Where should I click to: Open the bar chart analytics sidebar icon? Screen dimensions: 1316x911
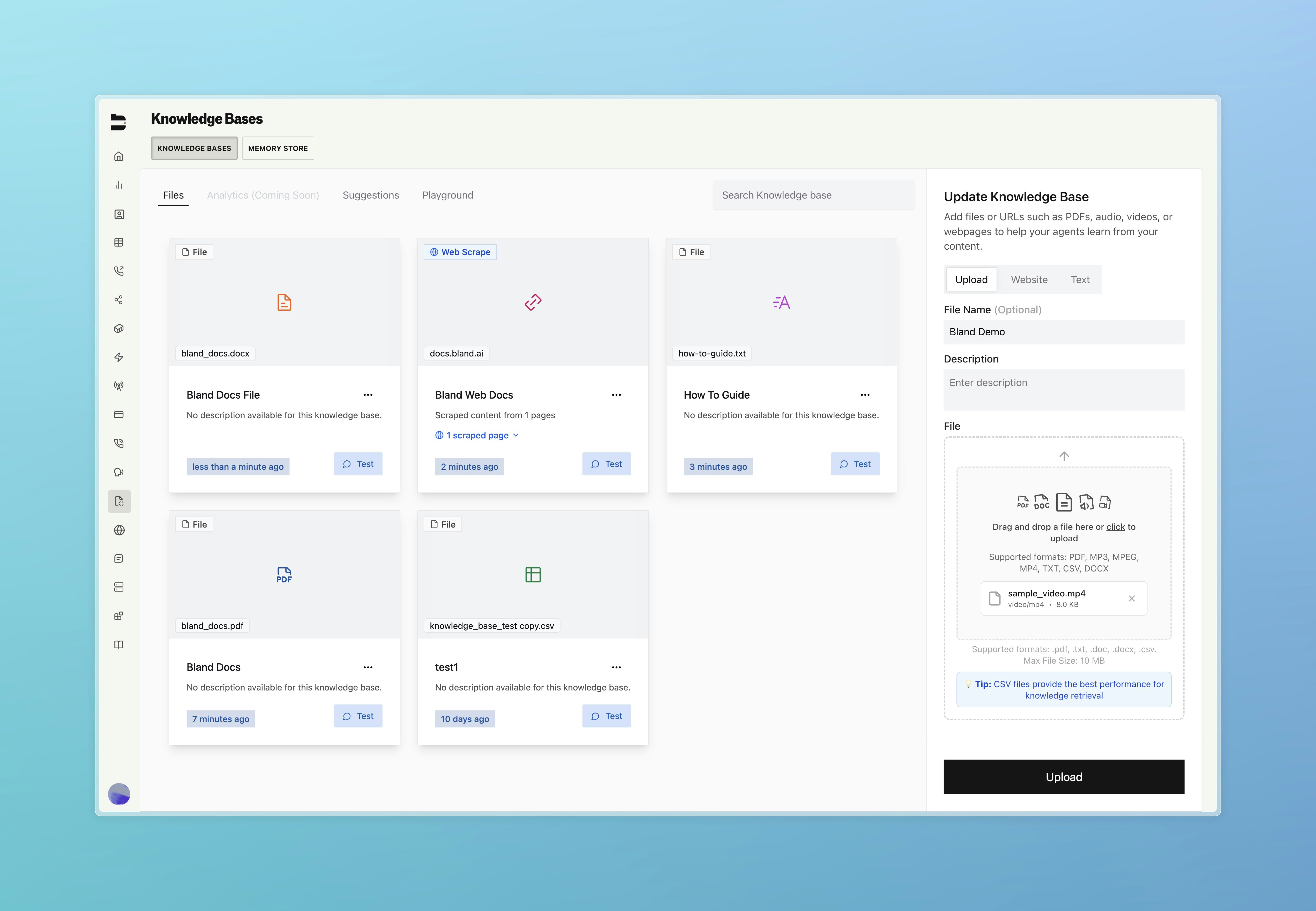(119, 185)
